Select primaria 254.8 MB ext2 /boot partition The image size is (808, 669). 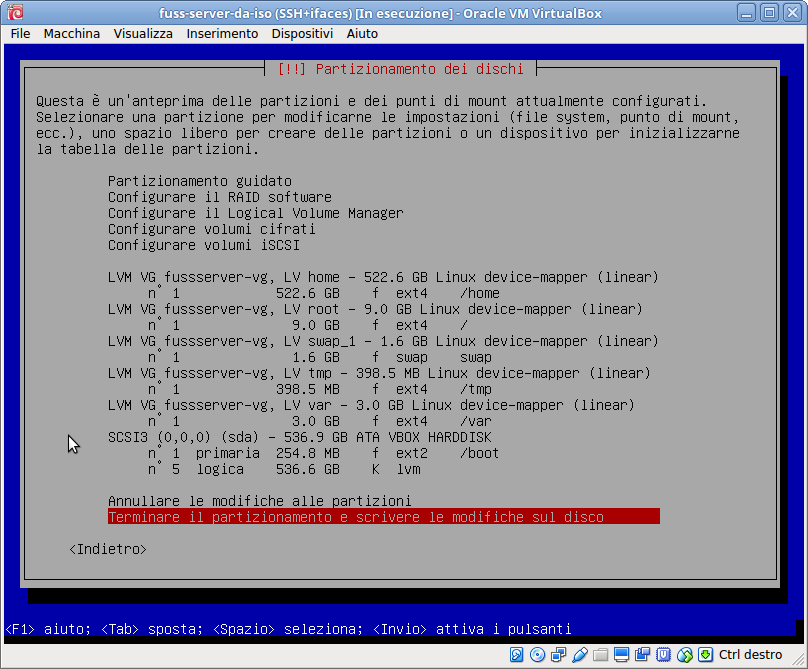pyautogui.click(x=324, y=453)
